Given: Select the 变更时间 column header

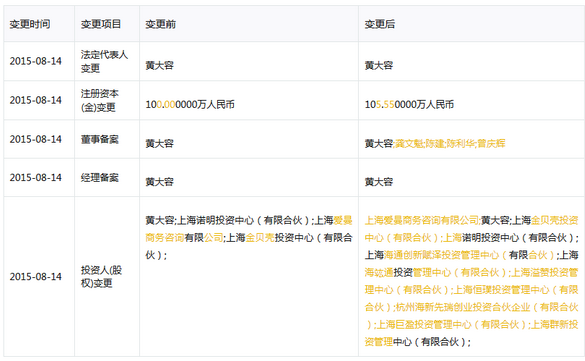Looking at the screenshot, I should point(30,24).
